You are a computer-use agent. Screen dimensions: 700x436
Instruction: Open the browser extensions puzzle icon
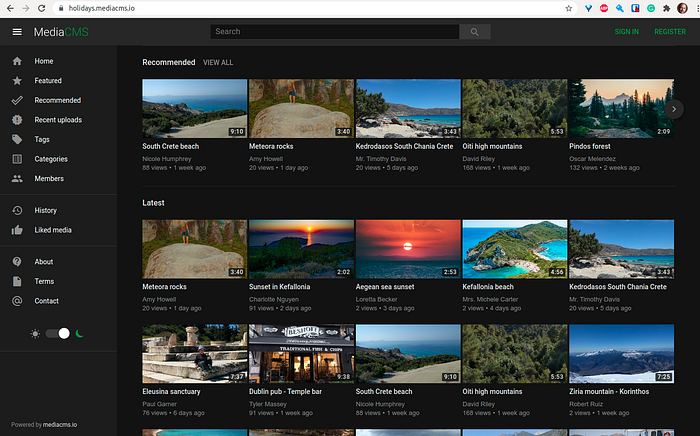tap(667, 8)
